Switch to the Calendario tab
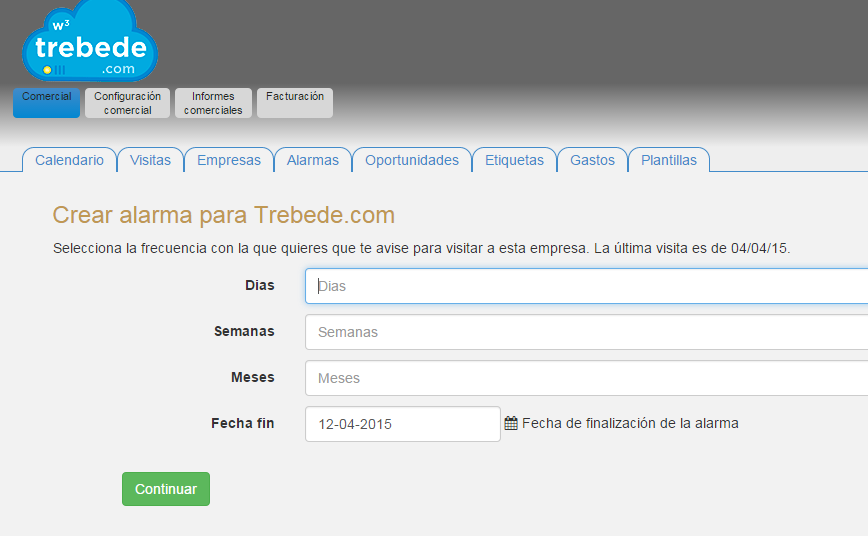868x536 pixels. 69,160
